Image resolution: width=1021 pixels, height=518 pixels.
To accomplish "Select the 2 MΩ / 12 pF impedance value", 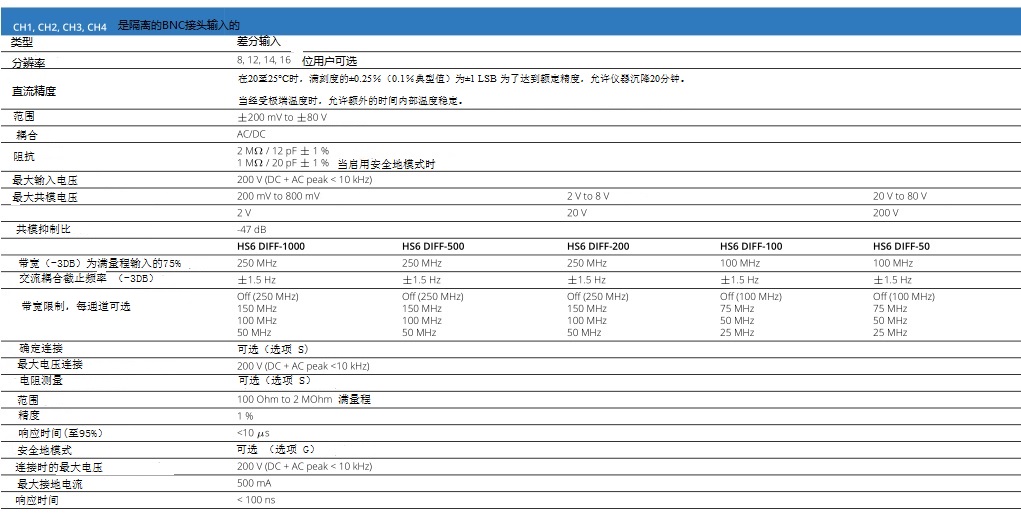I will coord(282,150).
